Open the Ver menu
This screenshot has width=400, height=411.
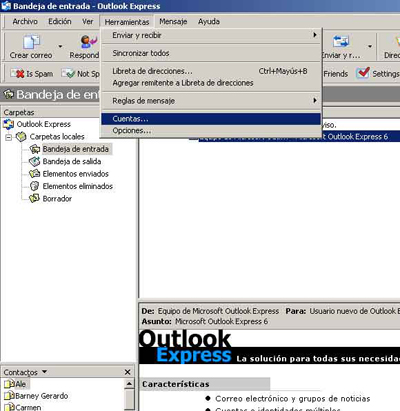pyautogui.click(x=88, y=22)
